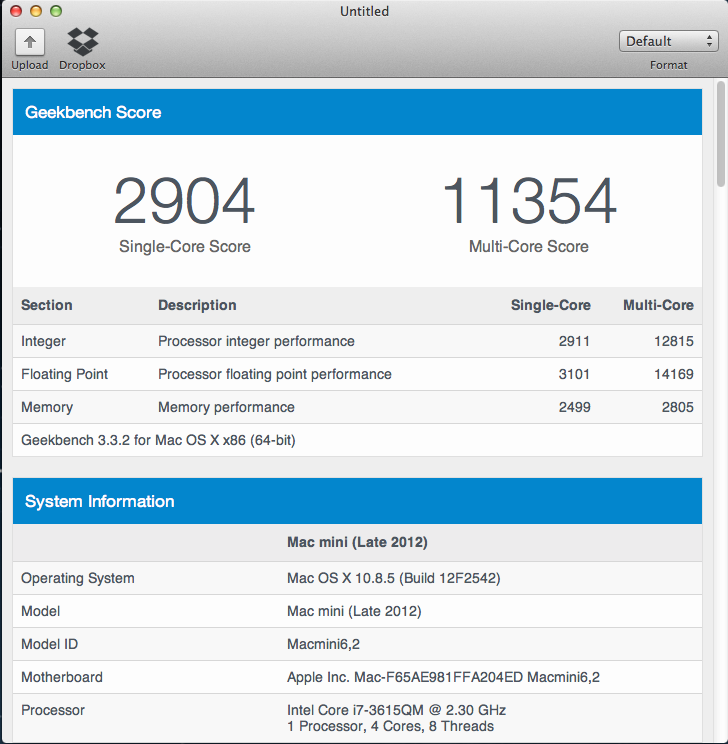The image size is (728, 744).
Task: Click the 'Macmini6,2' Model ID value
Action: tap(323, 644)
